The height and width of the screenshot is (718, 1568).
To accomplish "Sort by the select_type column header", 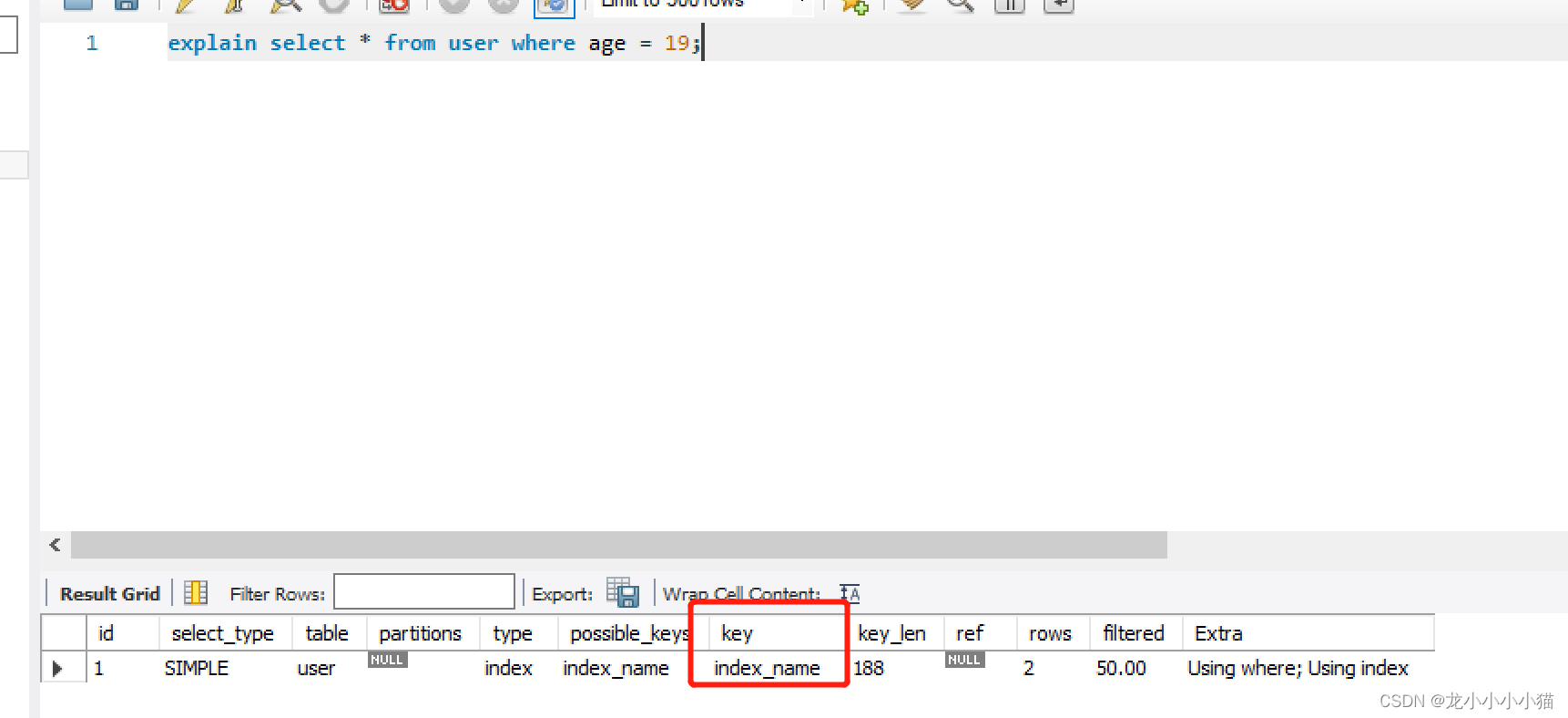I will (x=226, y=633).
